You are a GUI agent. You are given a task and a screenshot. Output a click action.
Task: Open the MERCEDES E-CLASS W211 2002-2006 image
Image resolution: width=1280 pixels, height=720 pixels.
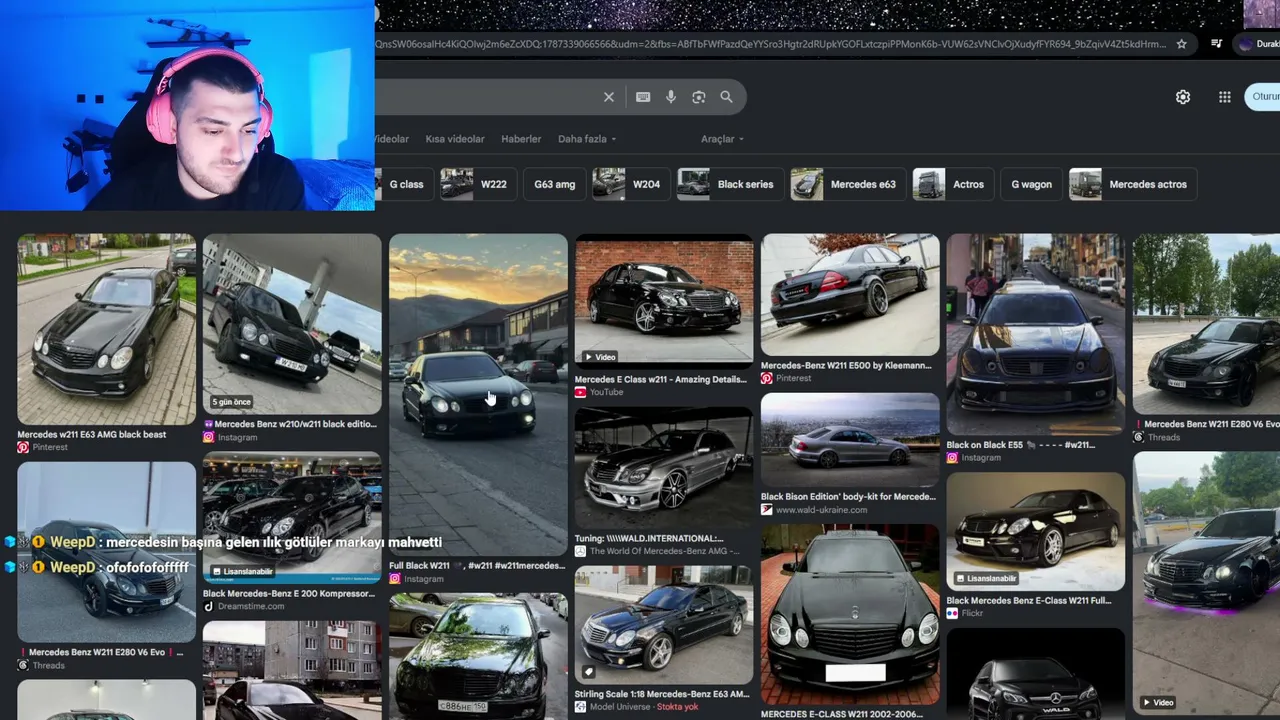[x=850, y=614]
